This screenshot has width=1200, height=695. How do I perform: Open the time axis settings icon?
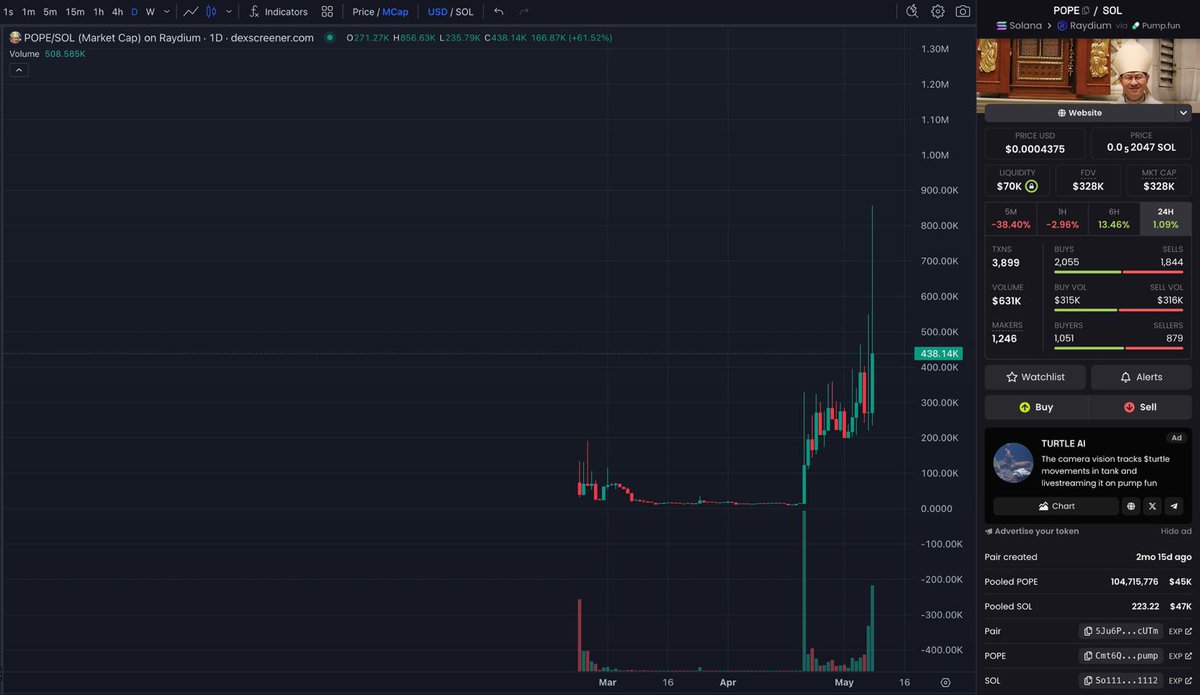945,683
